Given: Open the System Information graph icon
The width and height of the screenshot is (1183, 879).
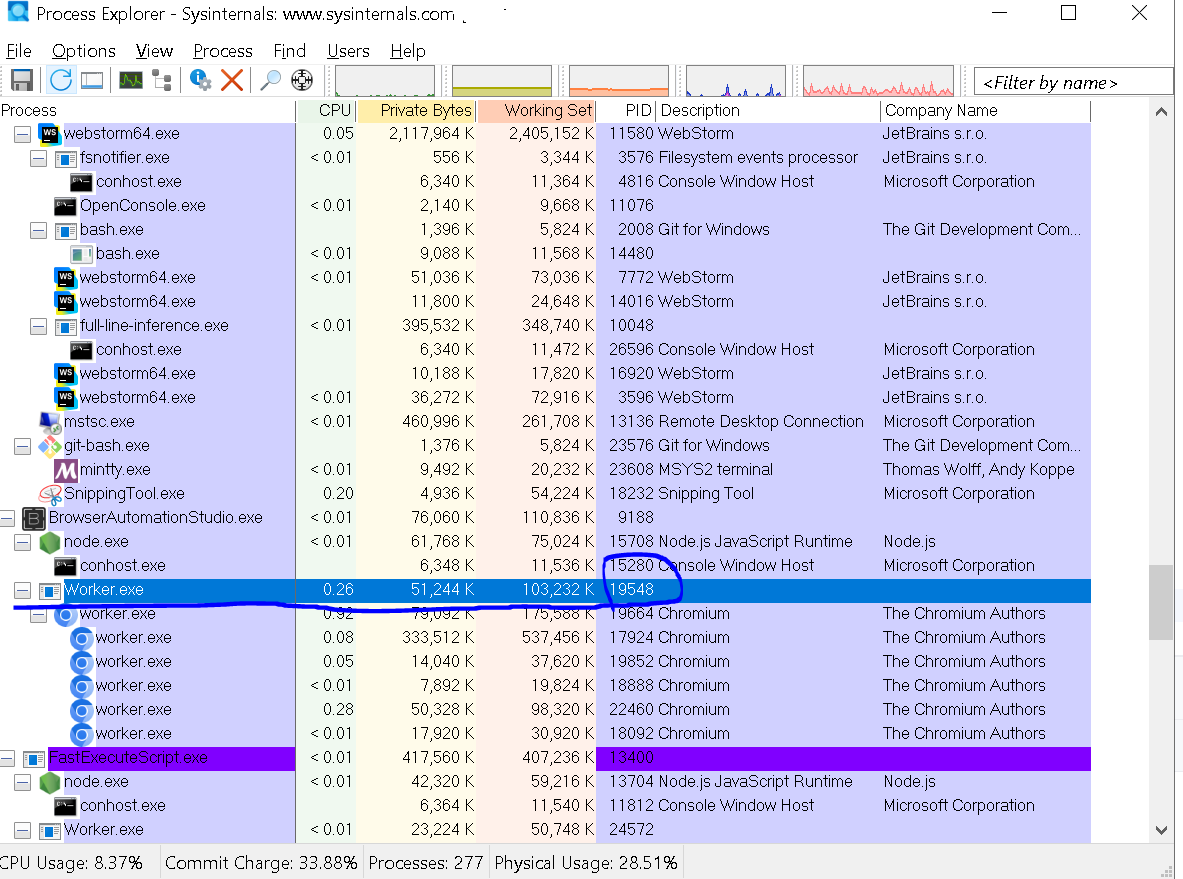Looking at the screenshot, I should click(130, 81).
